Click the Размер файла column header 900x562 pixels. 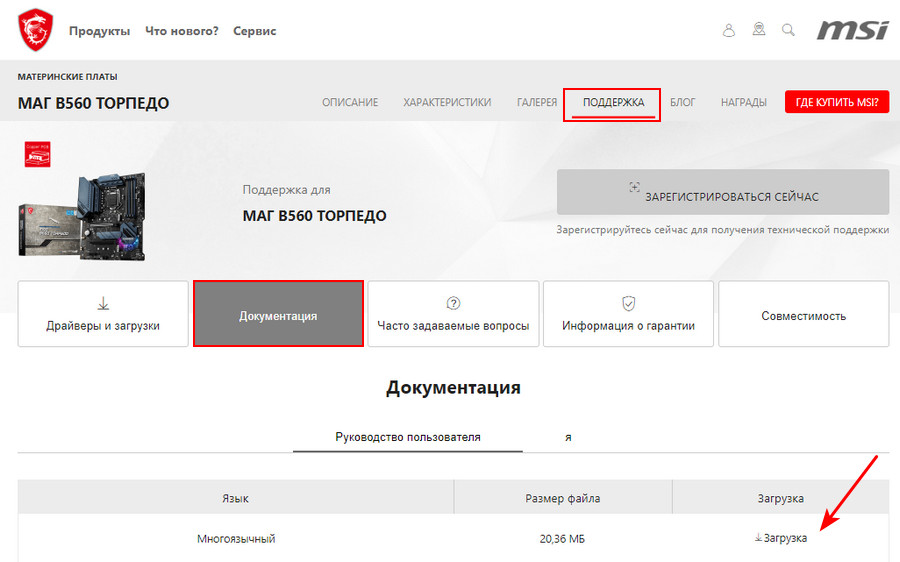pos(562,498)
